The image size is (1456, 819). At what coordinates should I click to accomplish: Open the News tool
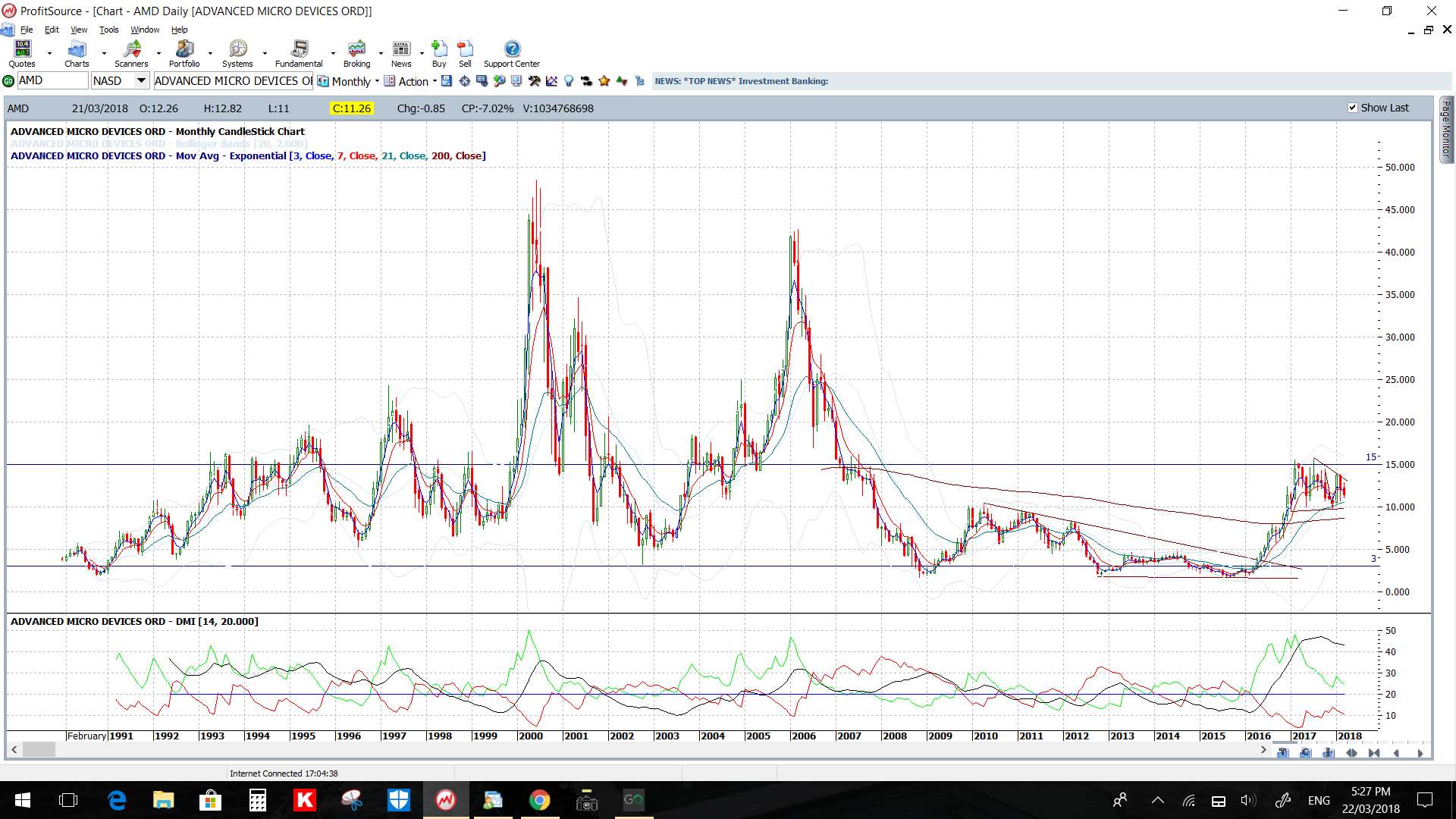coord(401,53)
